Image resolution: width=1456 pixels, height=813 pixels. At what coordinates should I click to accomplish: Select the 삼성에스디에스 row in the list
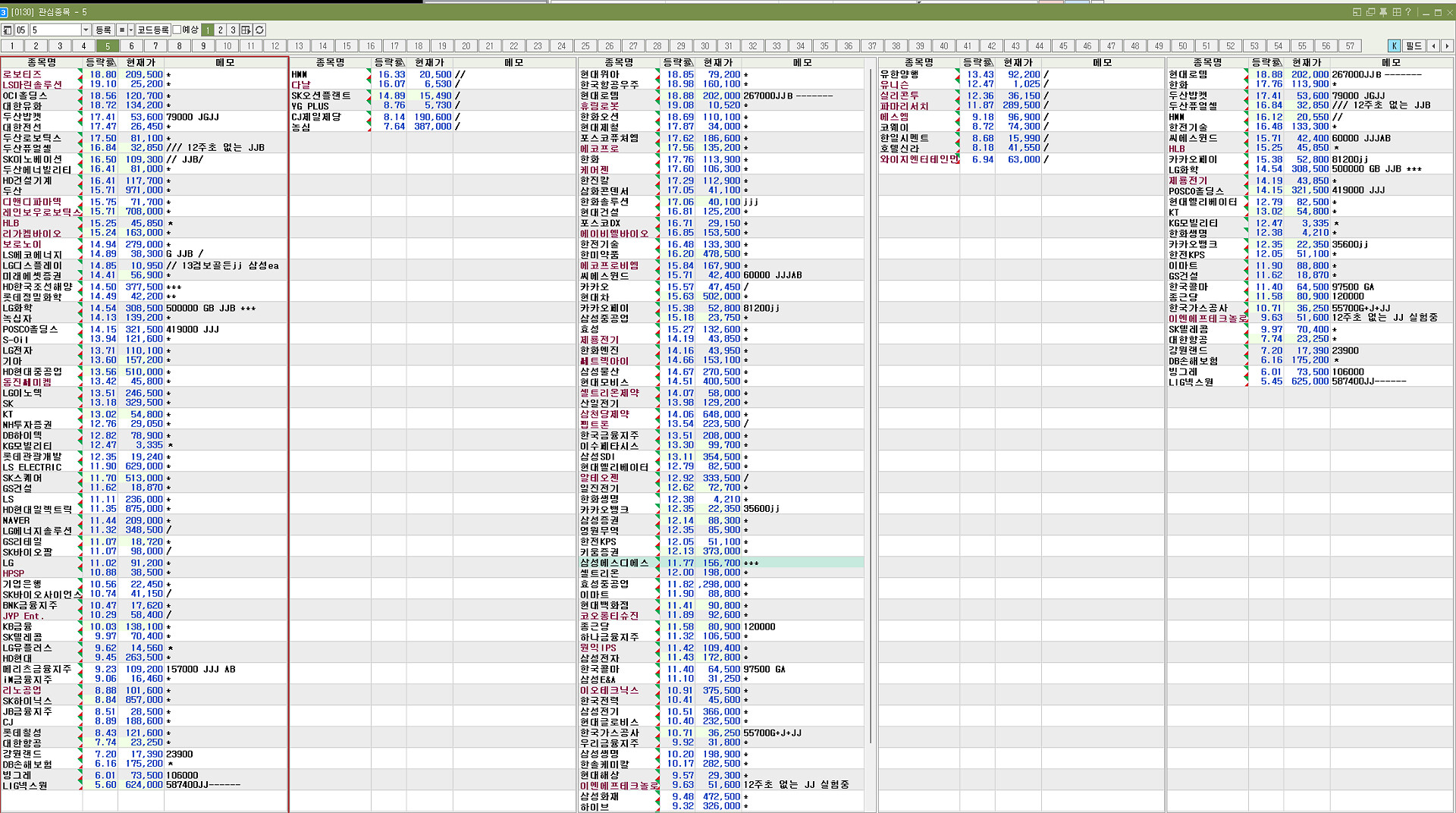tap(615, 563)
